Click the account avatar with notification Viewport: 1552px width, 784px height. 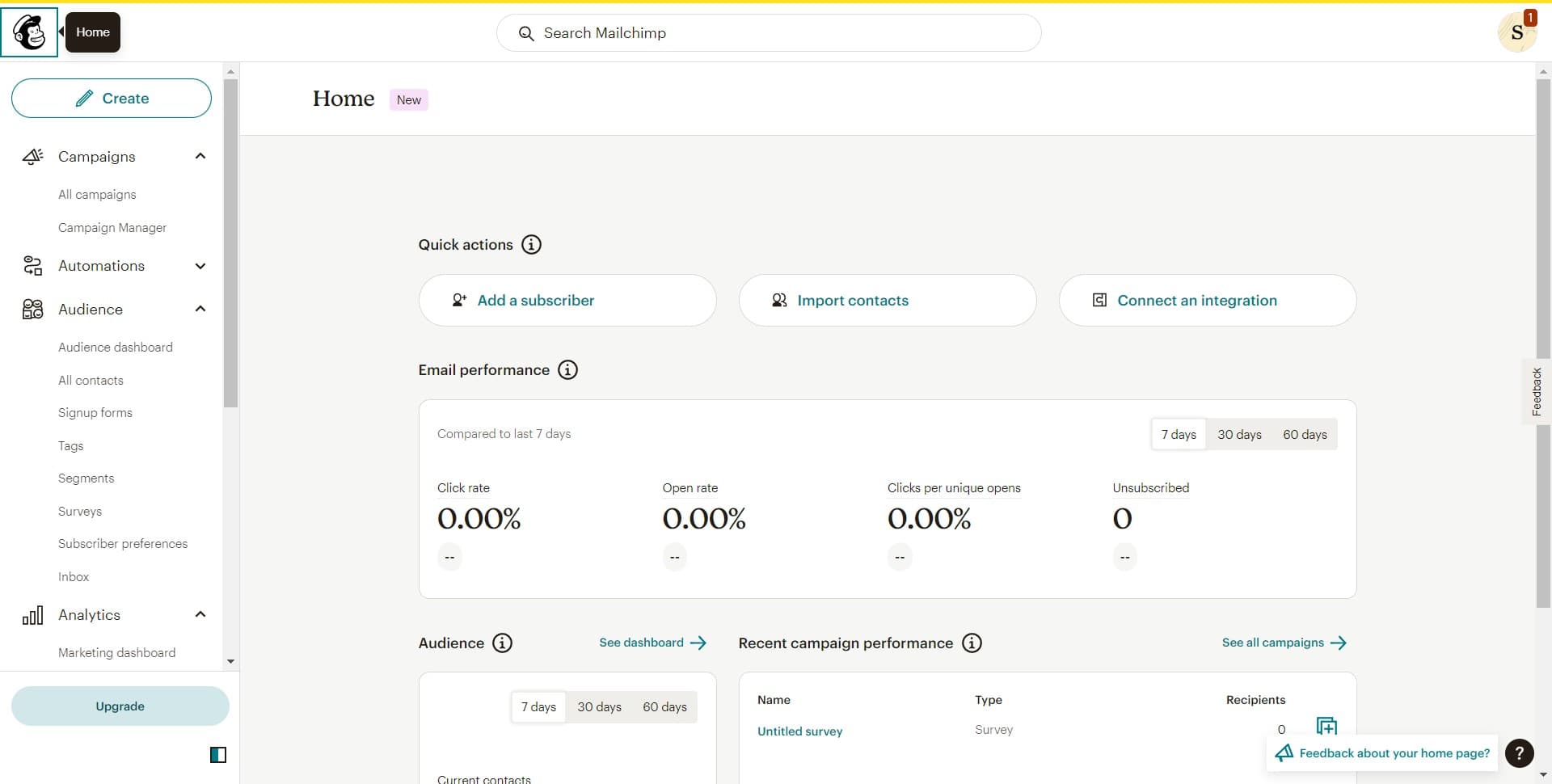tap(1516, 32)
